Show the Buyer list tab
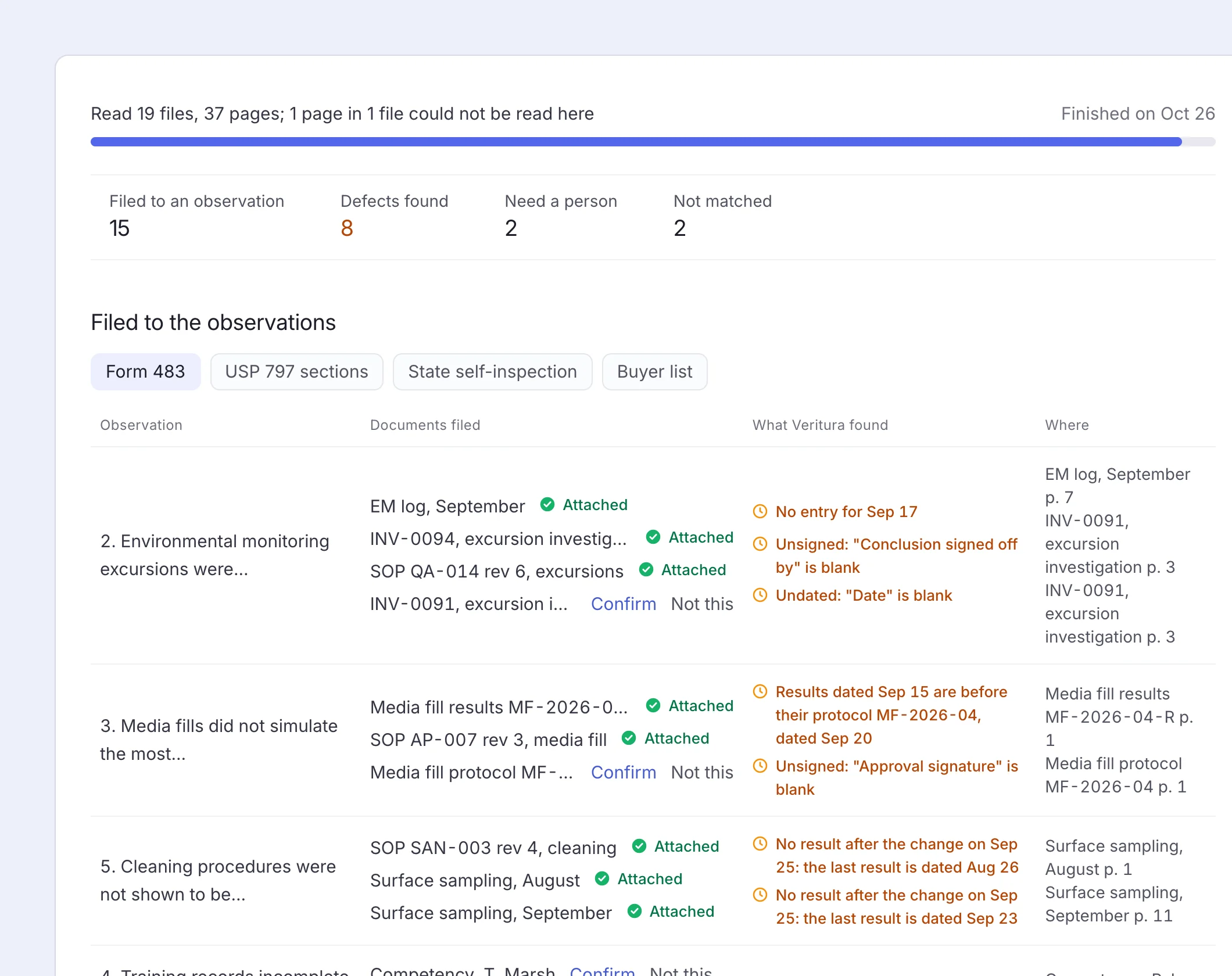This screenshot has height=976, width=1232. [654, 372]
